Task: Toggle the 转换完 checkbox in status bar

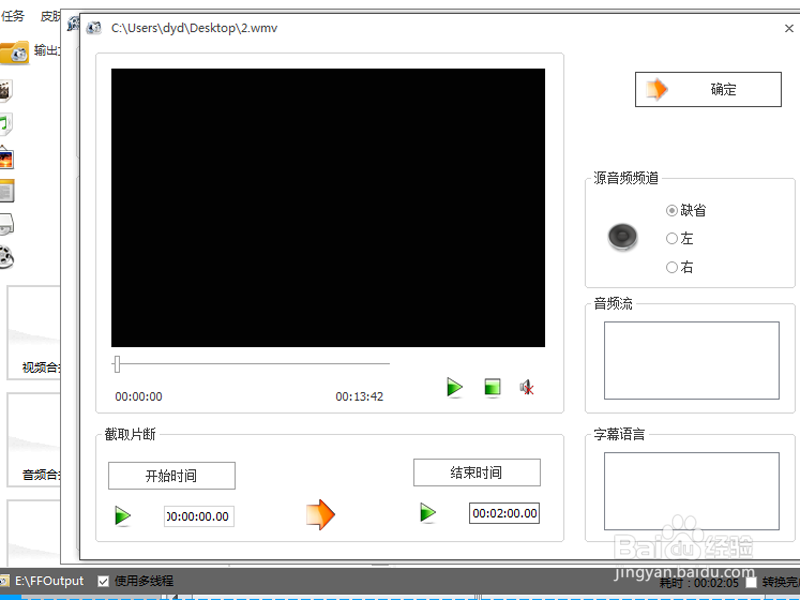Action: pyautogui.click(x=751, y=582)
